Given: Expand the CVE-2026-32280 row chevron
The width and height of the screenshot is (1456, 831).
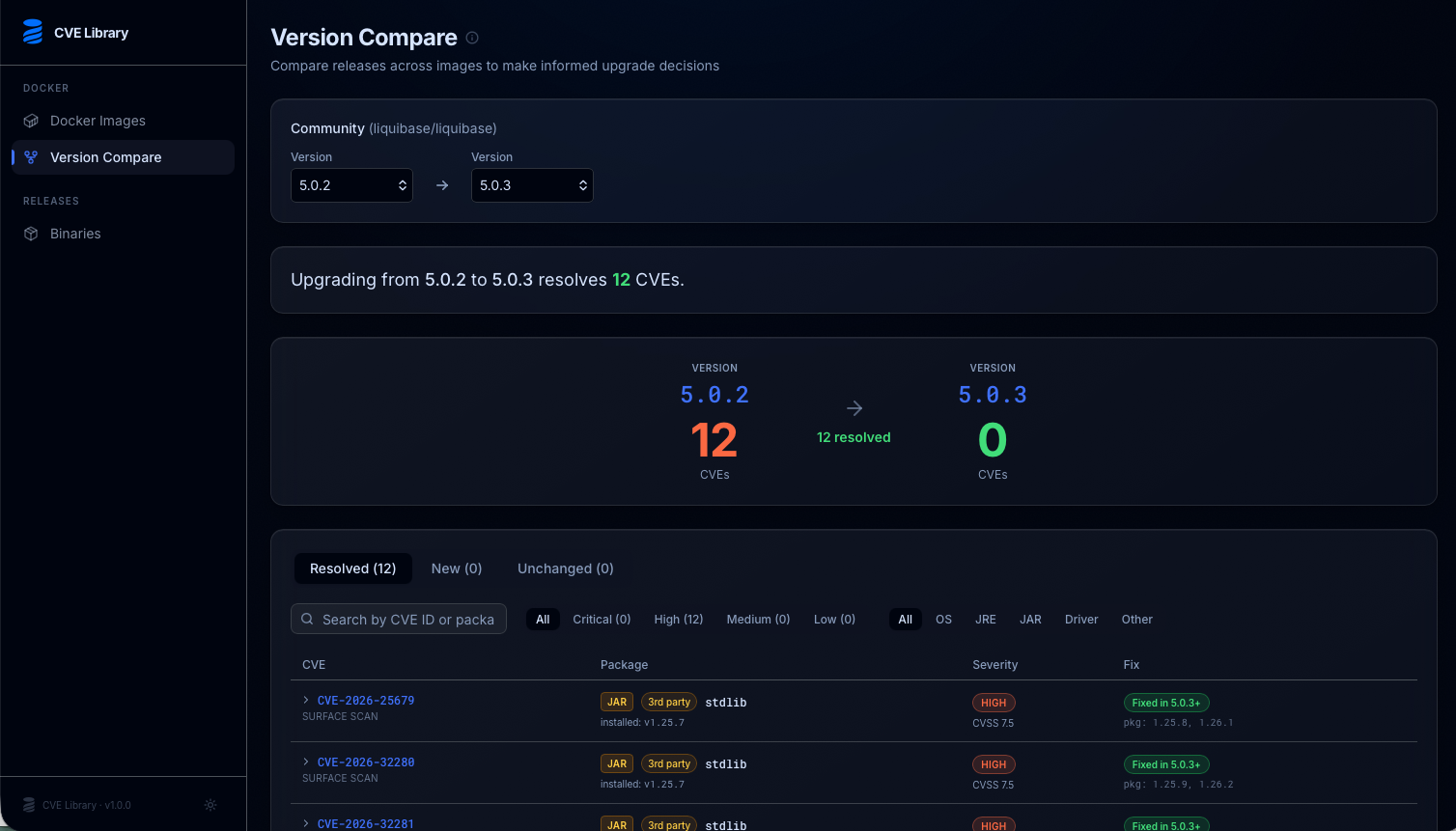Looking at the screenshot, I should point(306,762).
